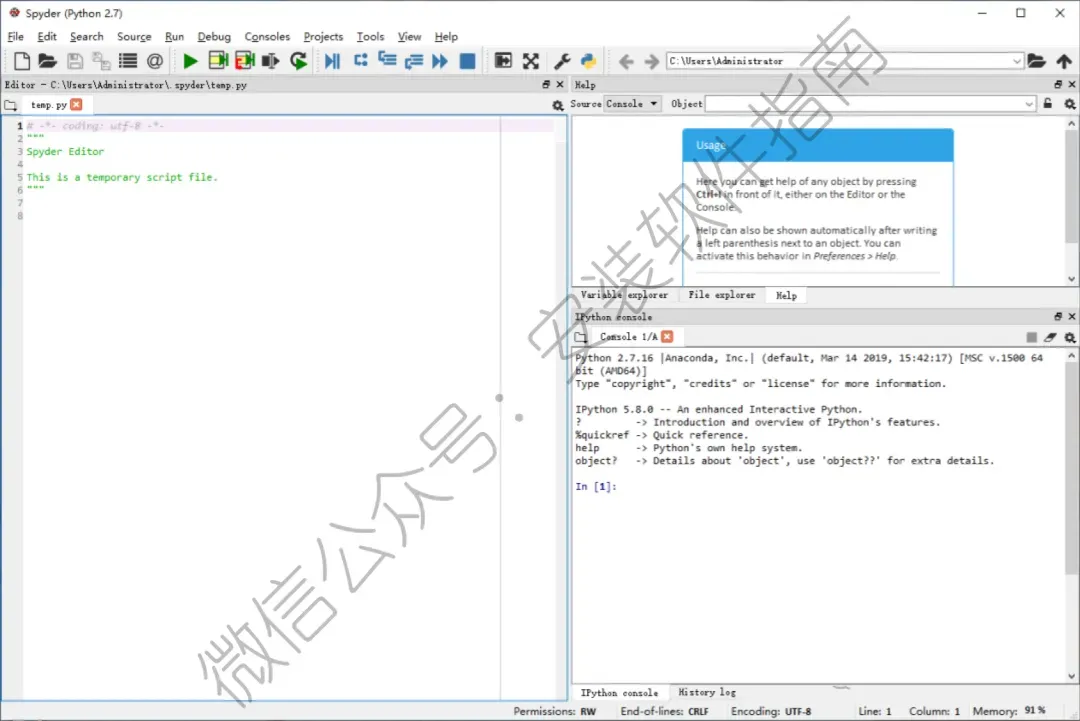Switch to History log tab
This screenshot has width=1080, height=721.
707,692
